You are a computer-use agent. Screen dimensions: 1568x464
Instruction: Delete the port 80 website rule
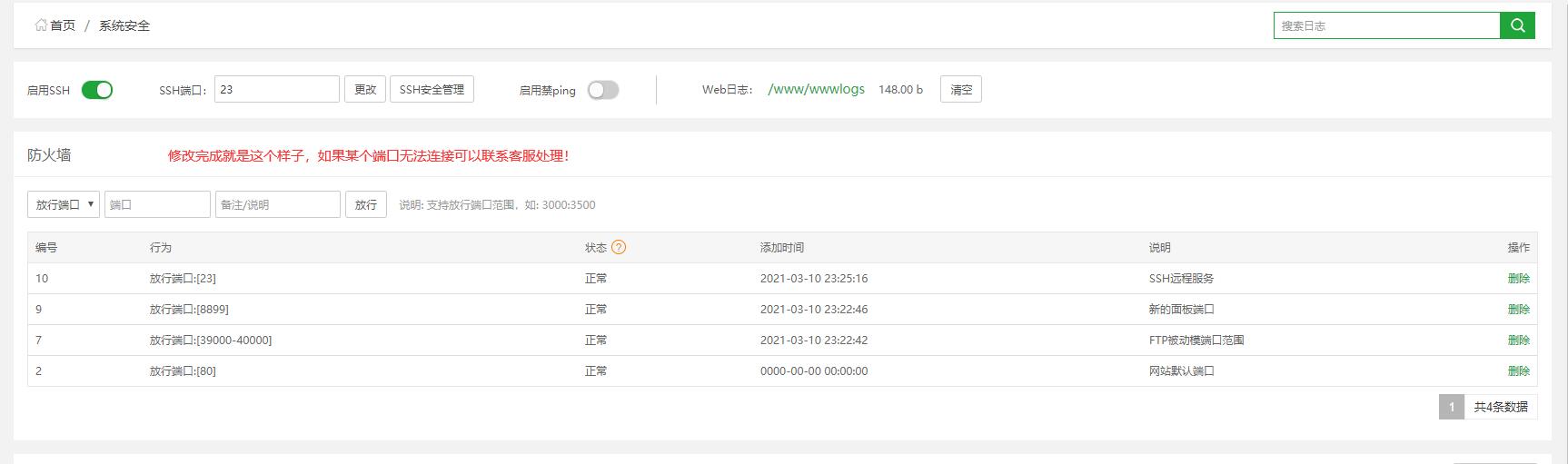1518,371
